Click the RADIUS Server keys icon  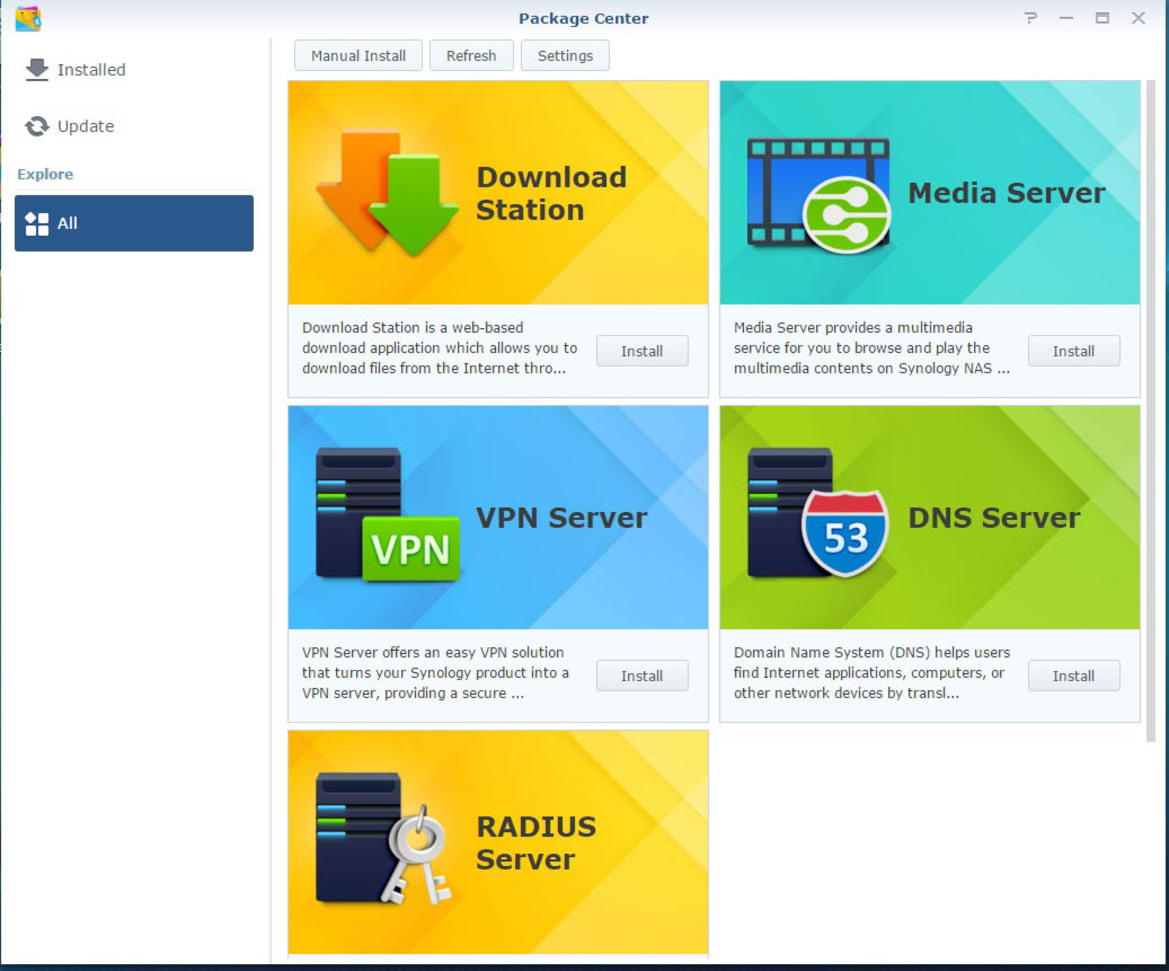coord(384,839)
